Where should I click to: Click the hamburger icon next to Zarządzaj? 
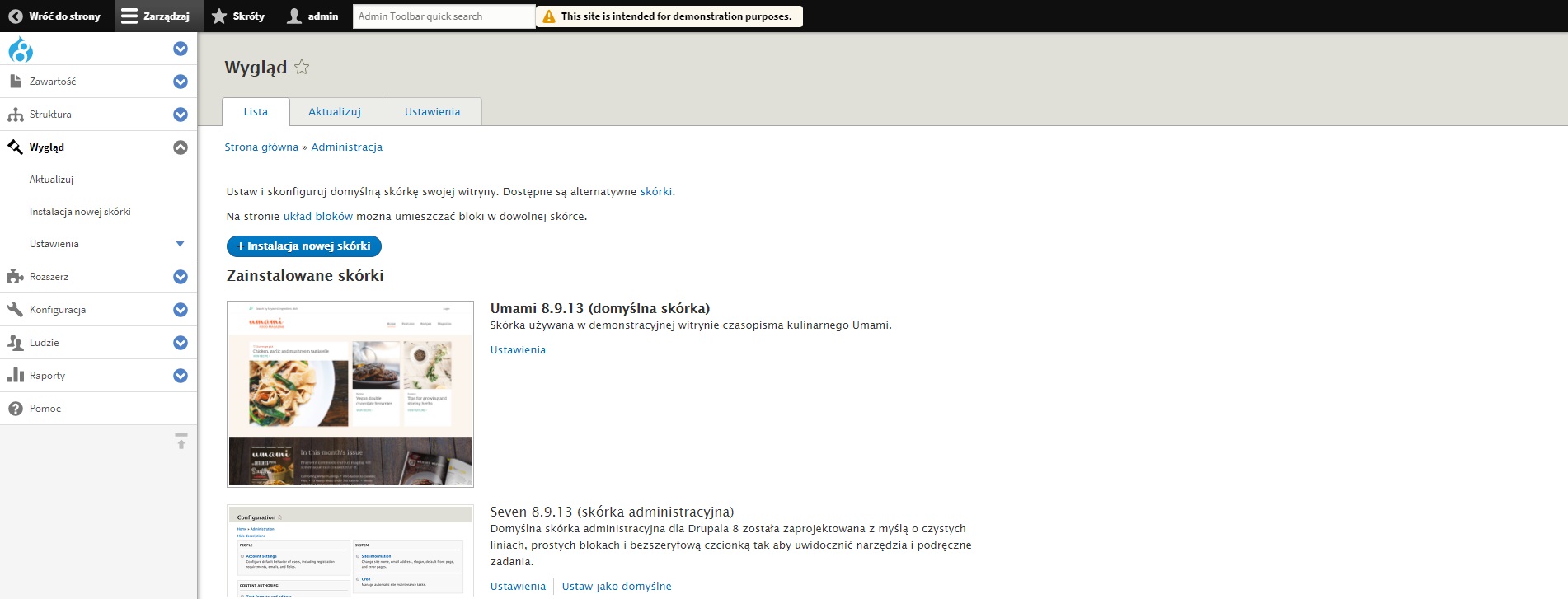(x=129, y=16)
